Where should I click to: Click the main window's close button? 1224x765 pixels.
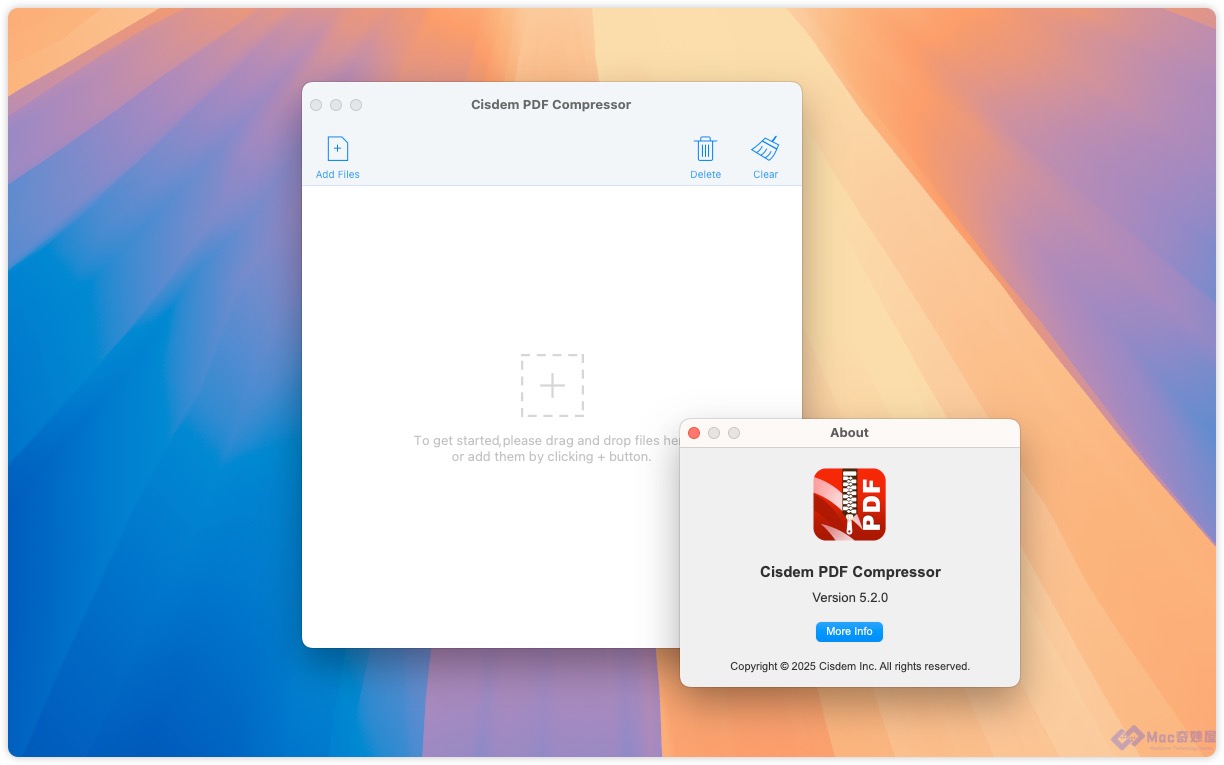tap(316, 105)
